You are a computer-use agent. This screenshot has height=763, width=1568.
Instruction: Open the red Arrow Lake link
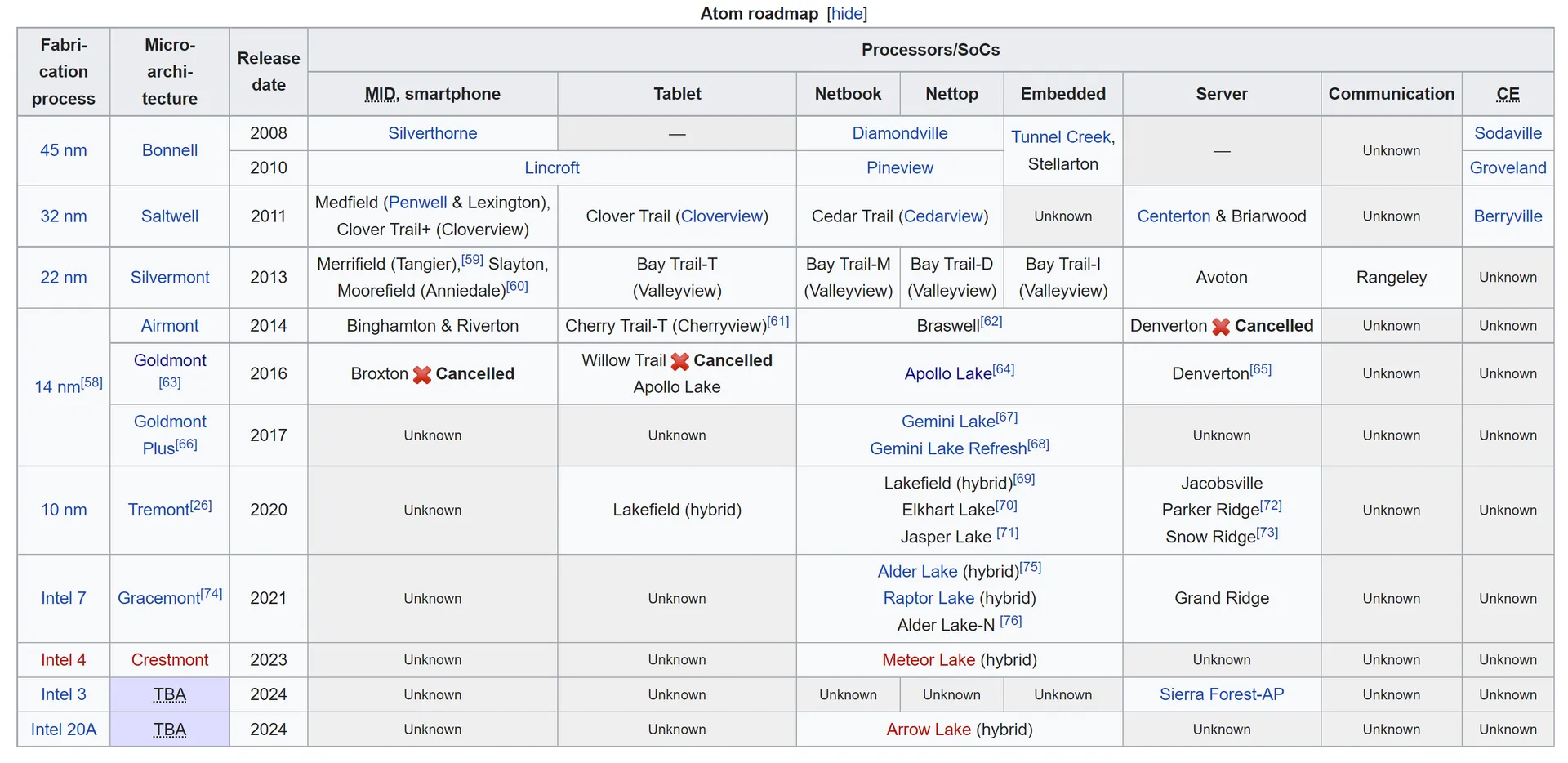[x=928, y=730]
